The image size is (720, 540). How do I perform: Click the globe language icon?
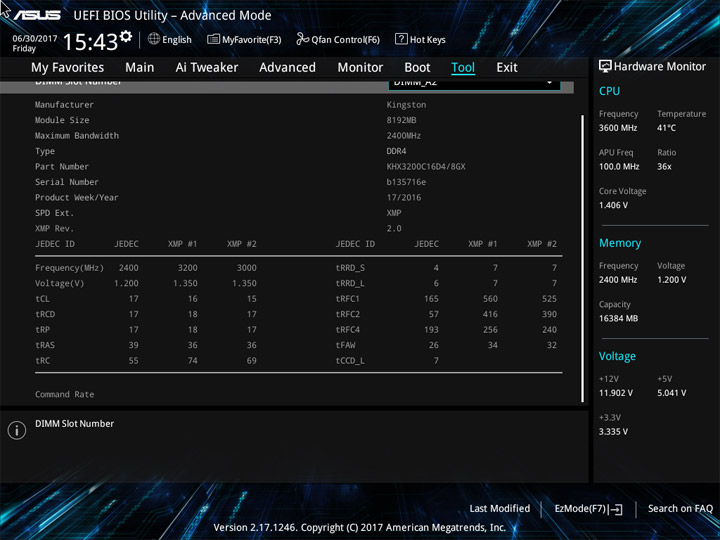[154, 39]
